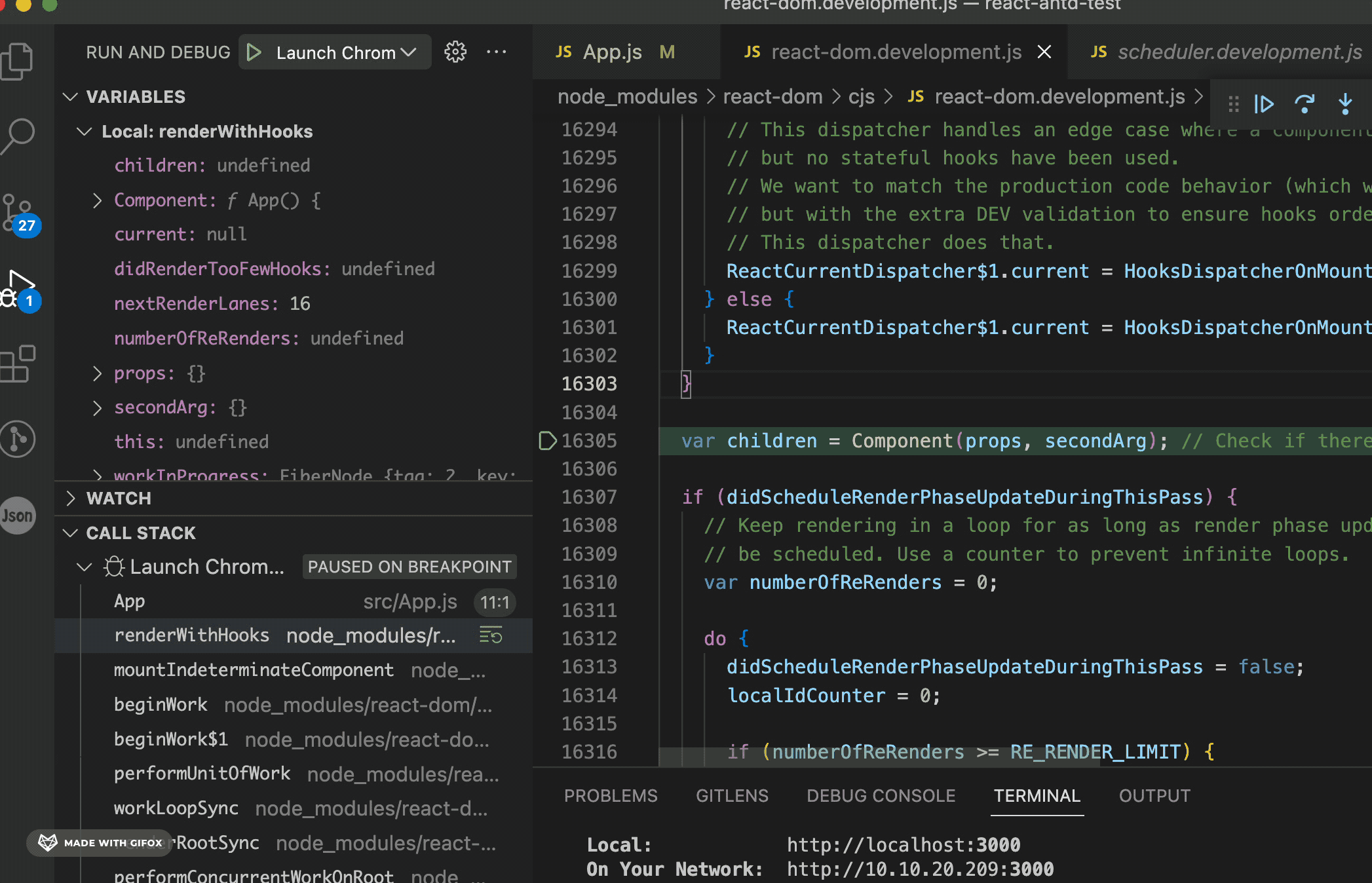Click the restart frame icon on renderWithHooks
This screenshot has height=883, width=1372.
pyautogui.click(x=491, y=635)
